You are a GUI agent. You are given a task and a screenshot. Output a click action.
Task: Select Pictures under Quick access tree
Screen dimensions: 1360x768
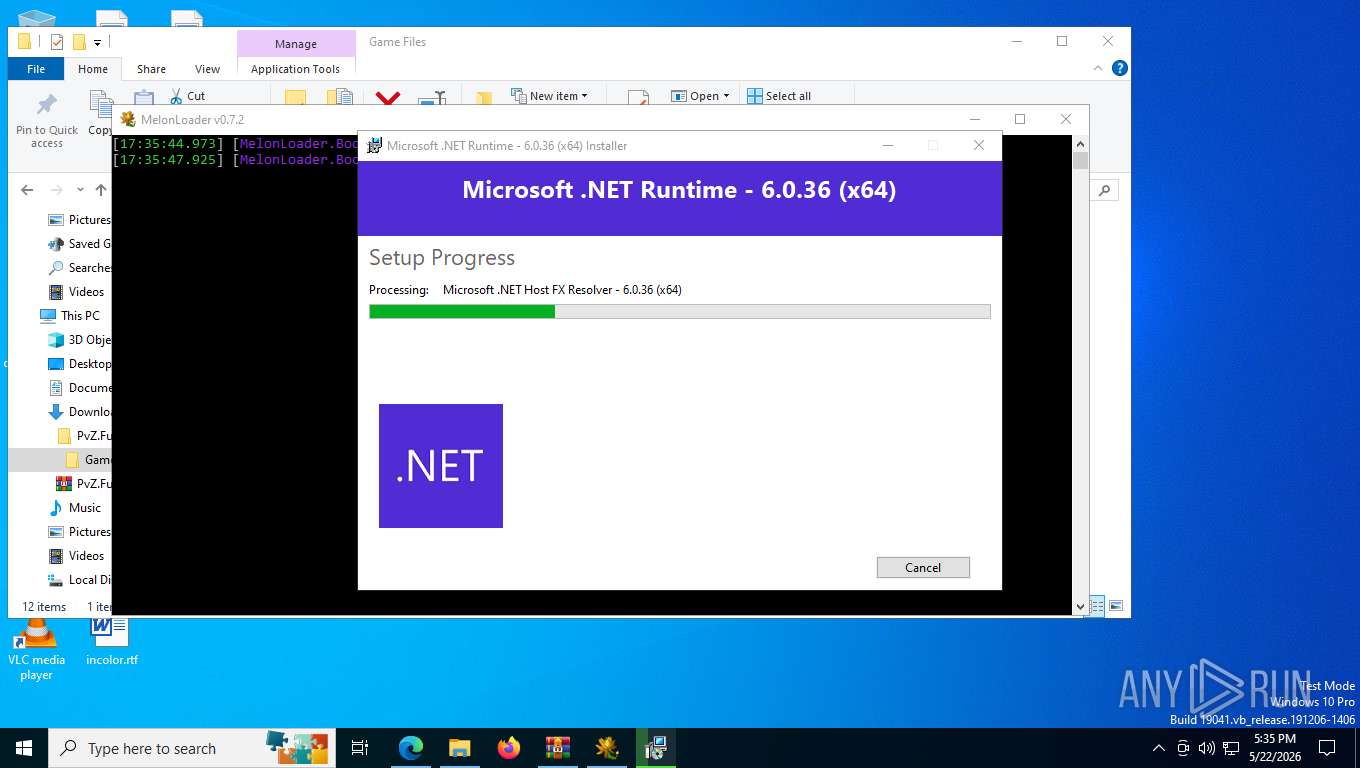coord(79,219)
